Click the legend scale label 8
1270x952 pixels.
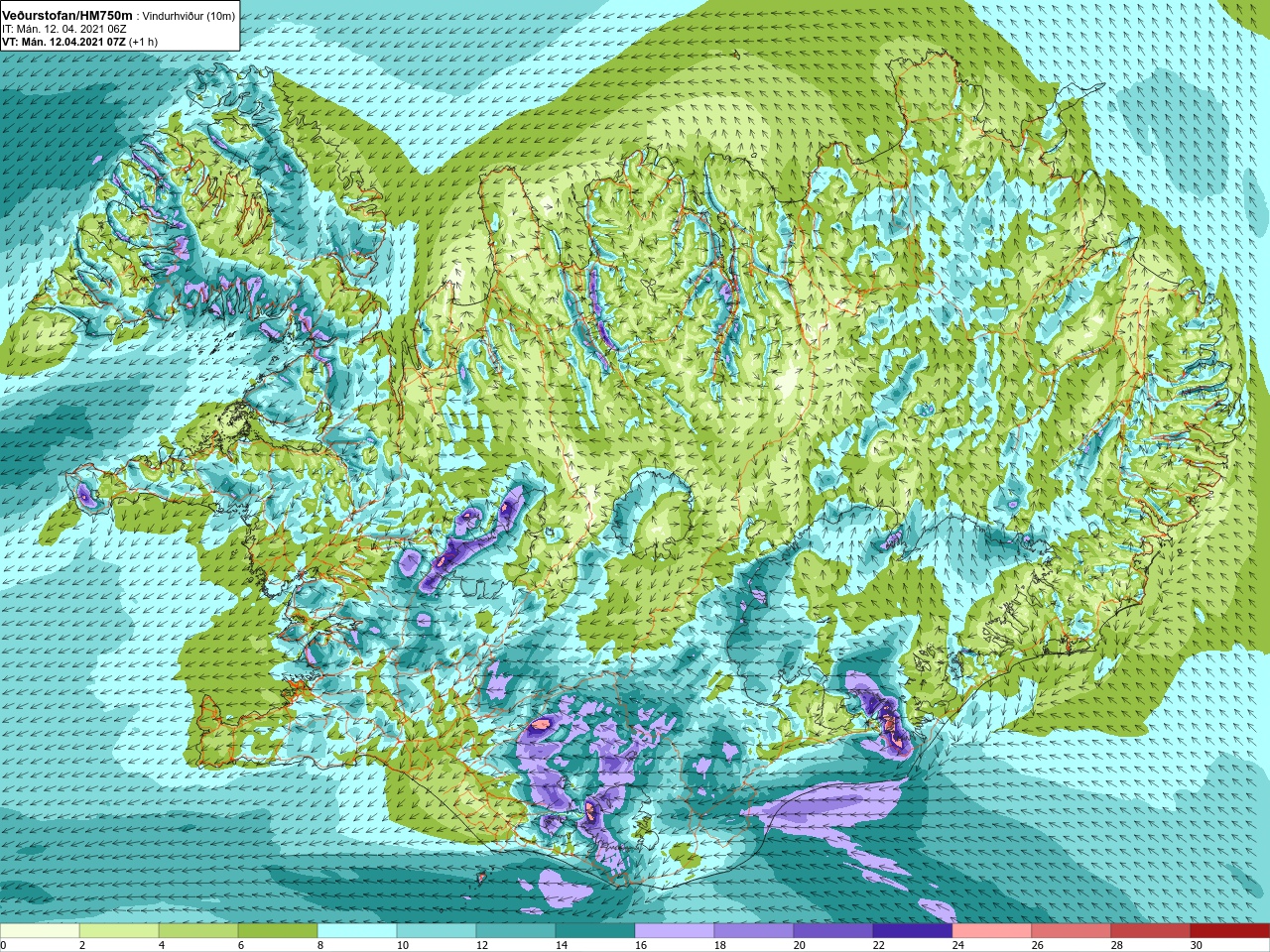coord(319,945)
